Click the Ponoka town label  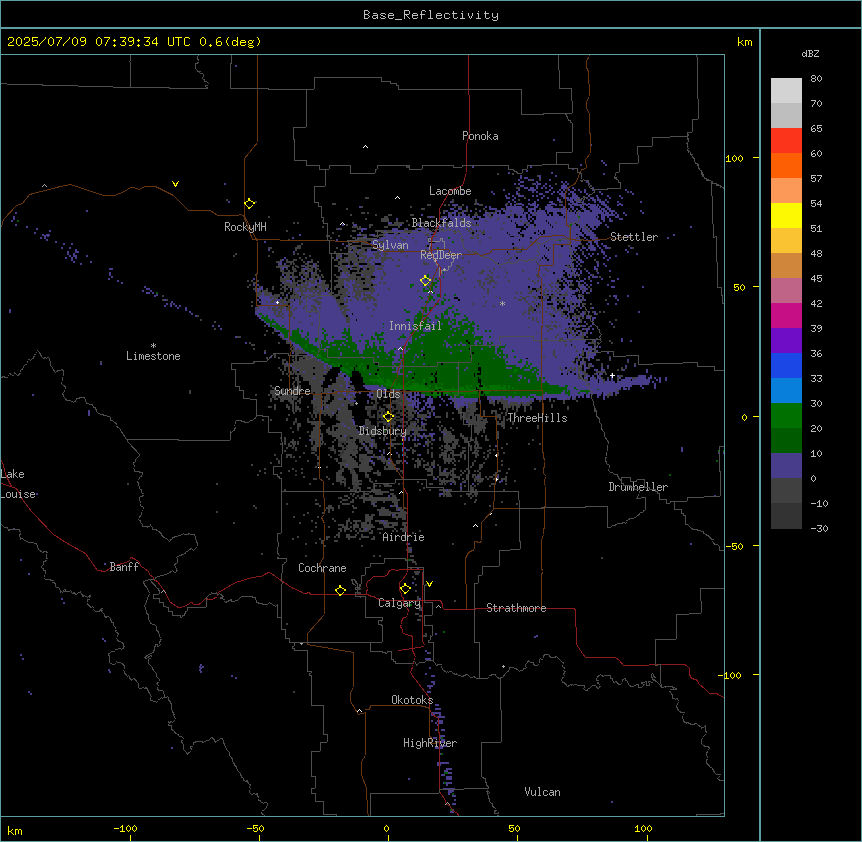(480, 136)
